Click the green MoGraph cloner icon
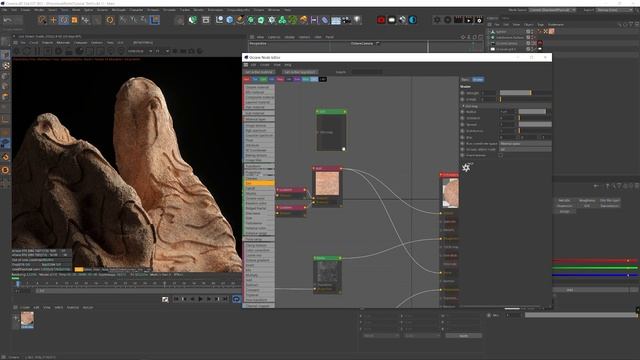Image resolution: width=640 pixels, height=360 pixels. [x=282, y=20]
